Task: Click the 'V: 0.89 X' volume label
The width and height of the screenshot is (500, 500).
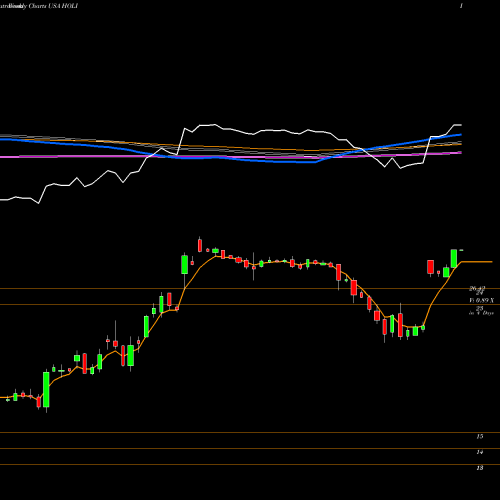Action: [482, 301]
